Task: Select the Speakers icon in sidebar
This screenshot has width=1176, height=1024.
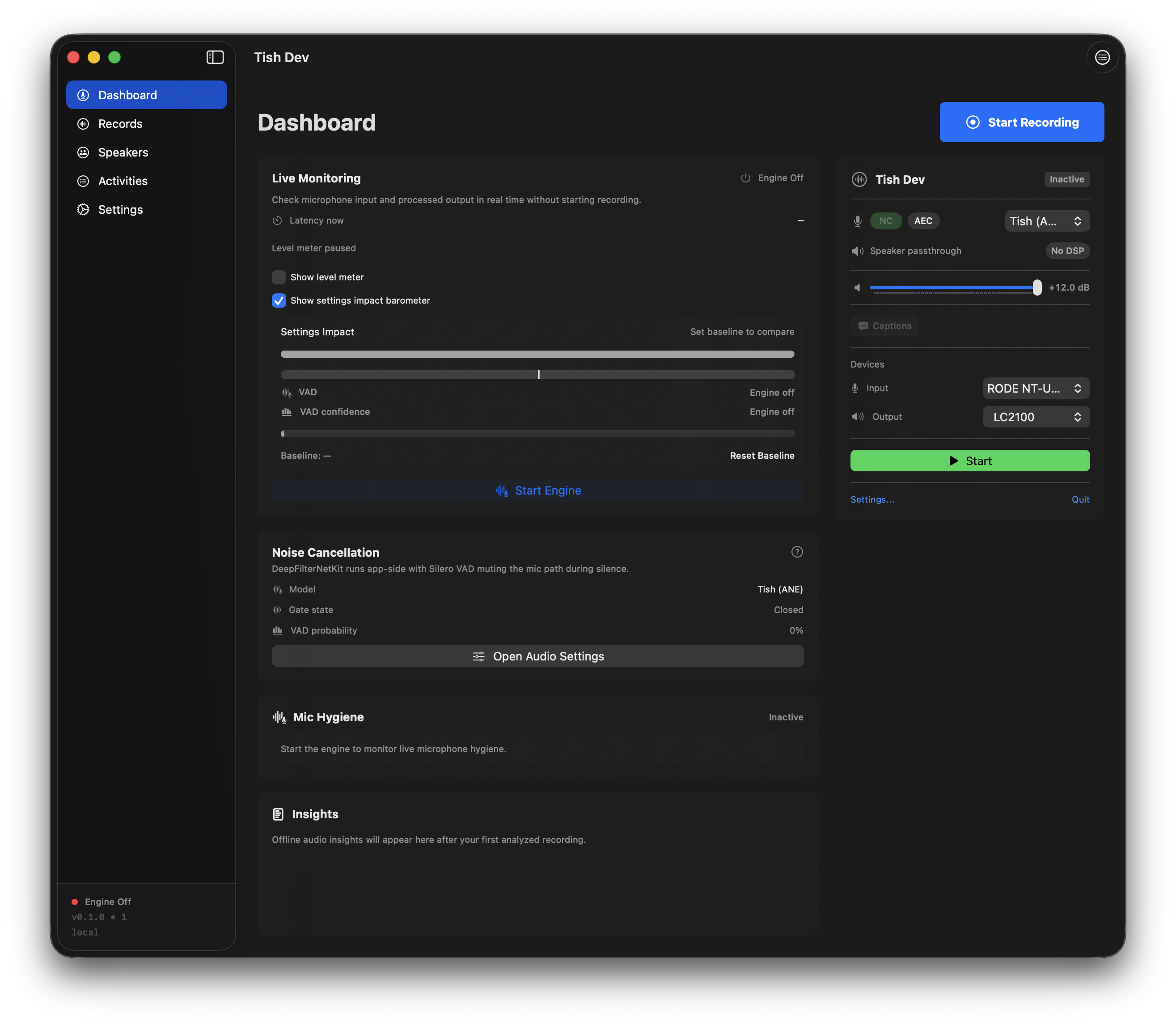Action: tap(83, 152)
